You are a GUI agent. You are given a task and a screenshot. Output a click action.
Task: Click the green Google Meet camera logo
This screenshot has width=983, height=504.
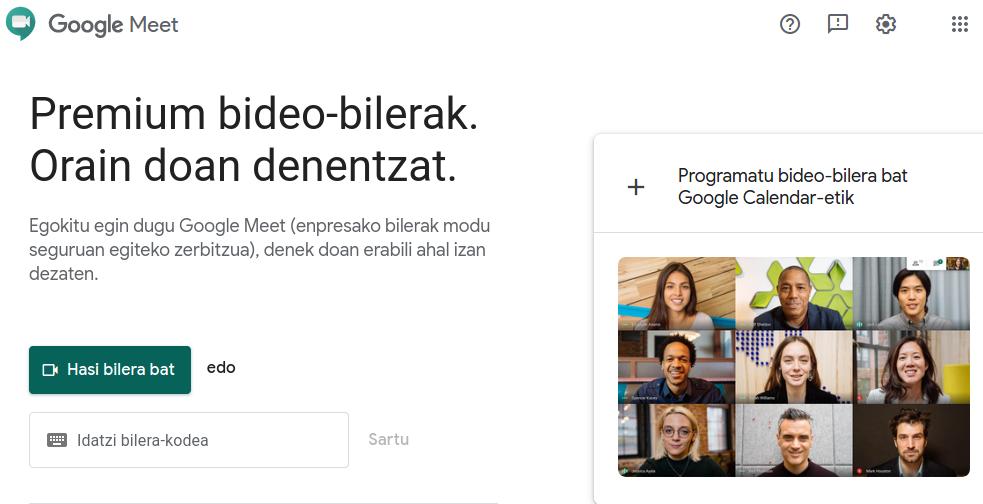(20, 24)
